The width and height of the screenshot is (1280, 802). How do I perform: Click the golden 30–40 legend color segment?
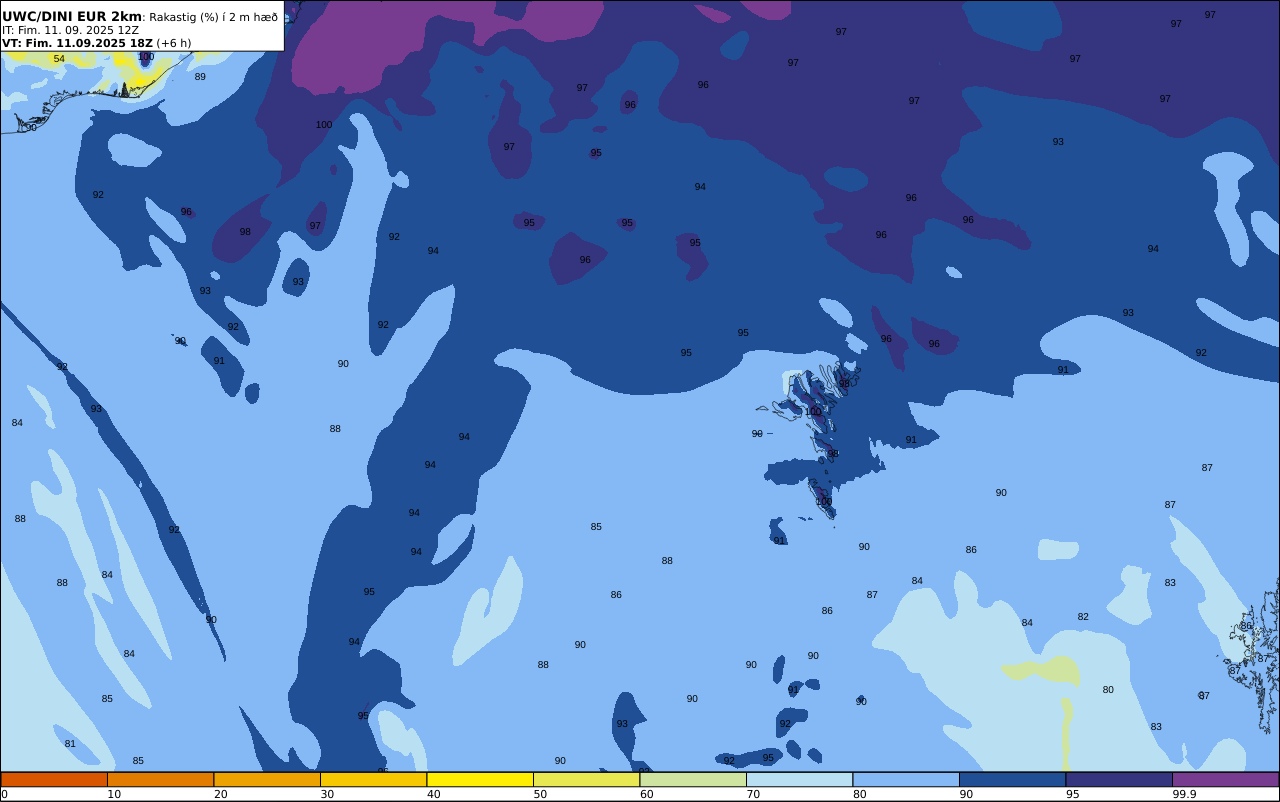coord(373,779)
